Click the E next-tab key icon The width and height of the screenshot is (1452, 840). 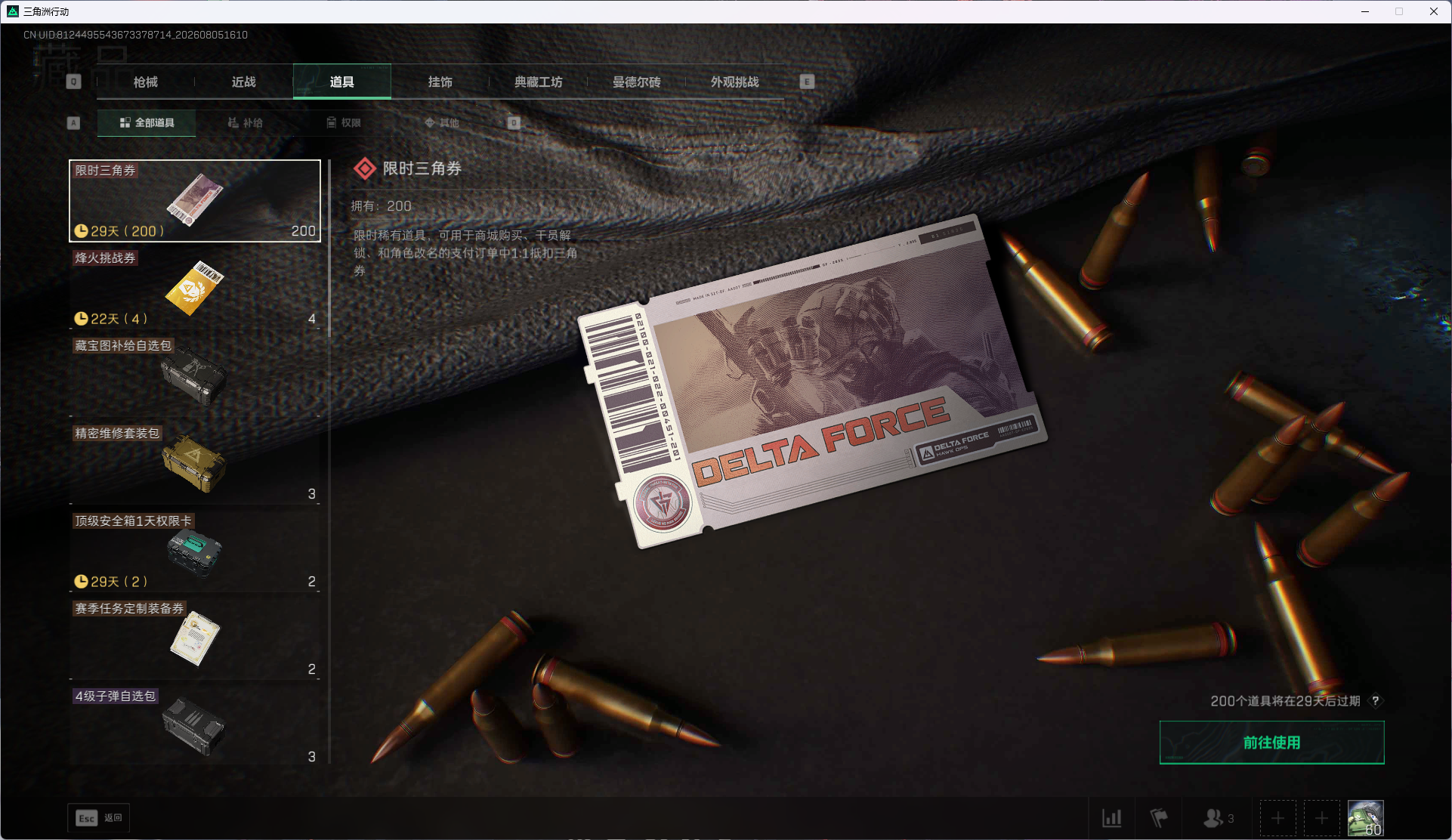(x=807, y=82)
